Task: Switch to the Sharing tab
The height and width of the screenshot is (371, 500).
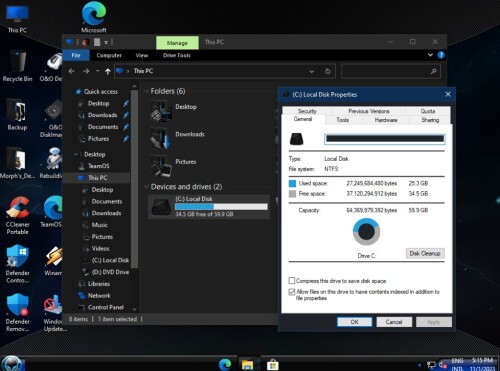Action: (x=430, y=120)
